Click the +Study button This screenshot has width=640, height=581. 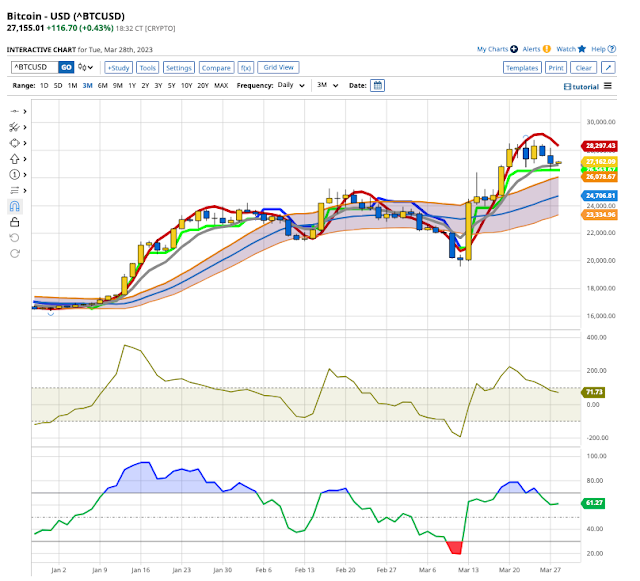[118, 68]
